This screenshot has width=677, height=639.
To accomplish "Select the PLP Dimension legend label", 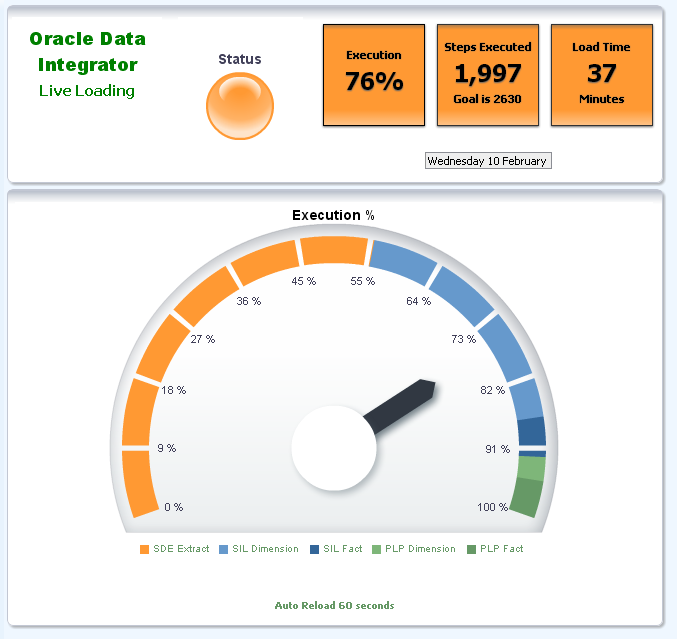I will (x=420, y=549).
